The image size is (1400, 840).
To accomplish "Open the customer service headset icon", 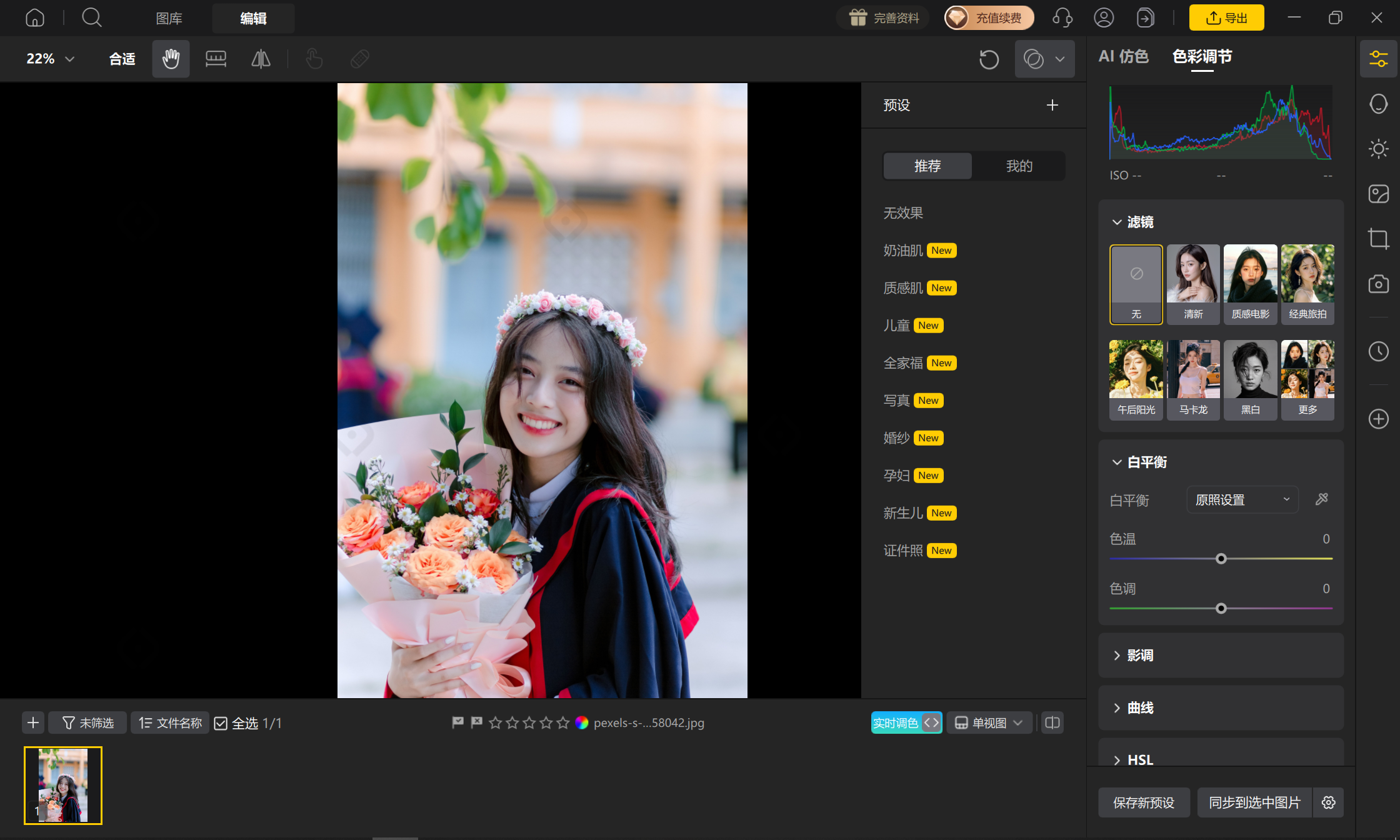I will (1062, 17).
